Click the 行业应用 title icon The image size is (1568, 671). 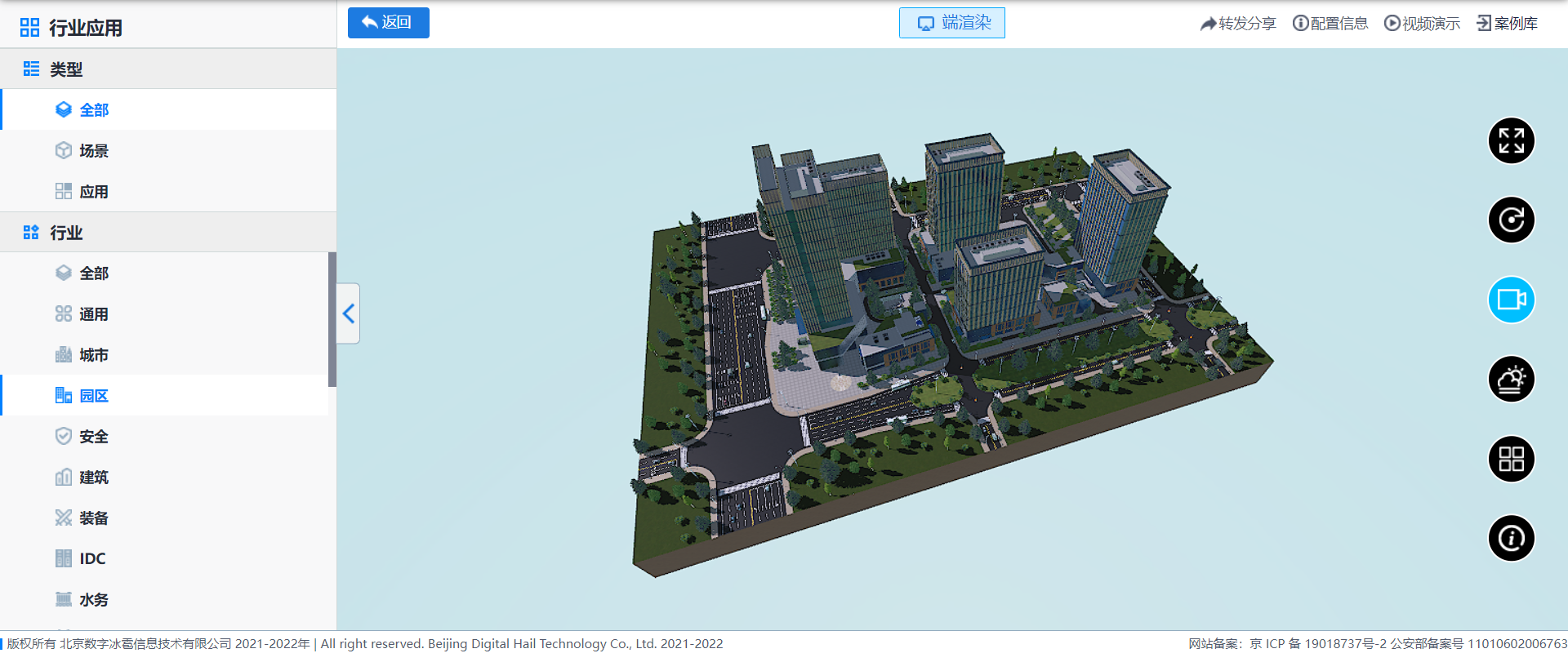tap(29, 28)
